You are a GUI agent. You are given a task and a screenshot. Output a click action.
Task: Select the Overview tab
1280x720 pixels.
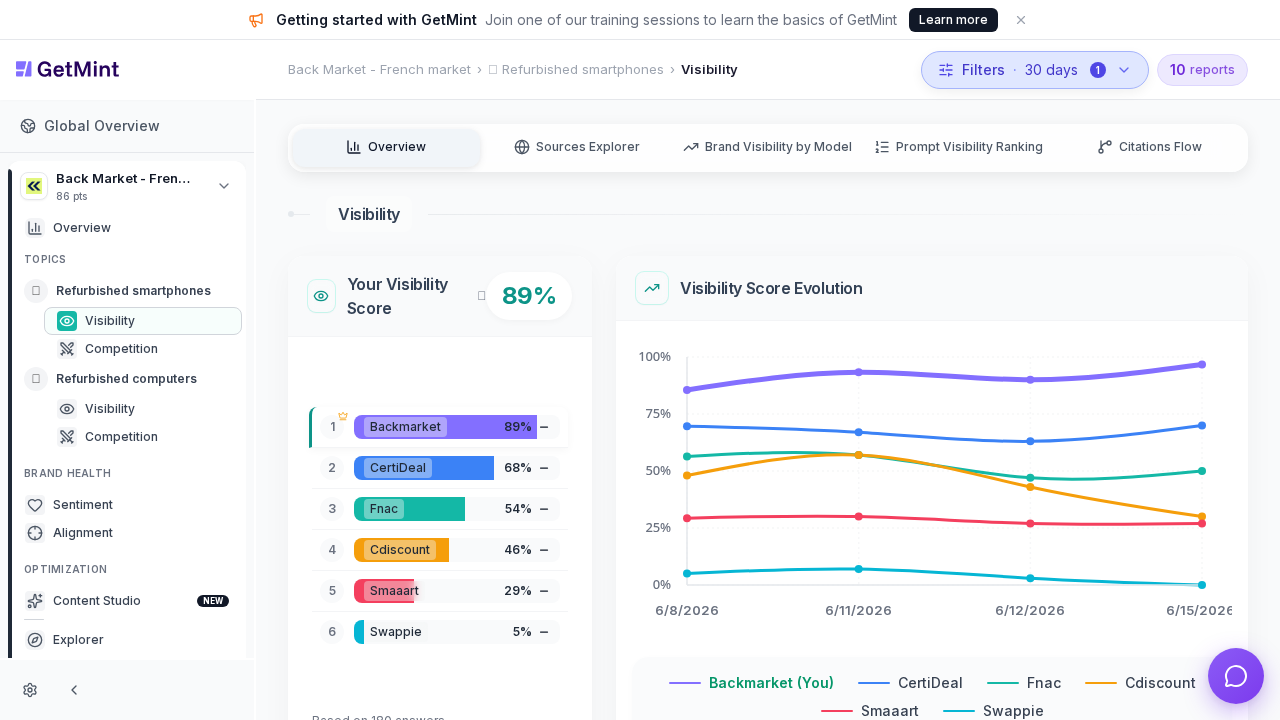pos(386,147)
